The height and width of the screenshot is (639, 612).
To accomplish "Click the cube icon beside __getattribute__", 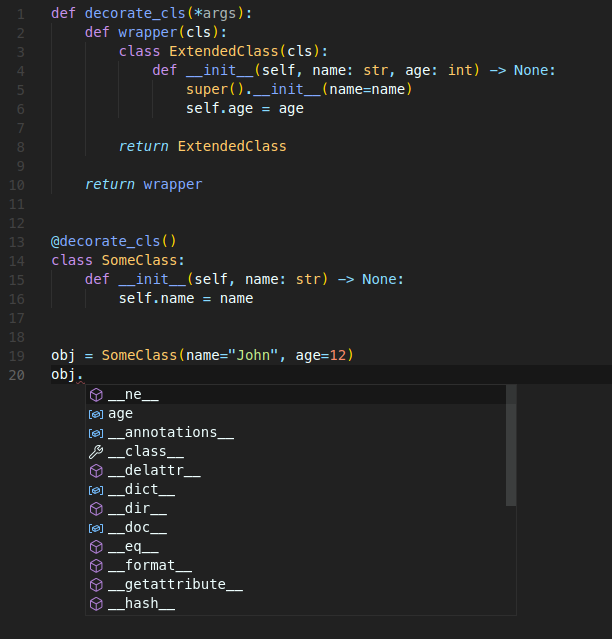I will (x=96, y=585).
